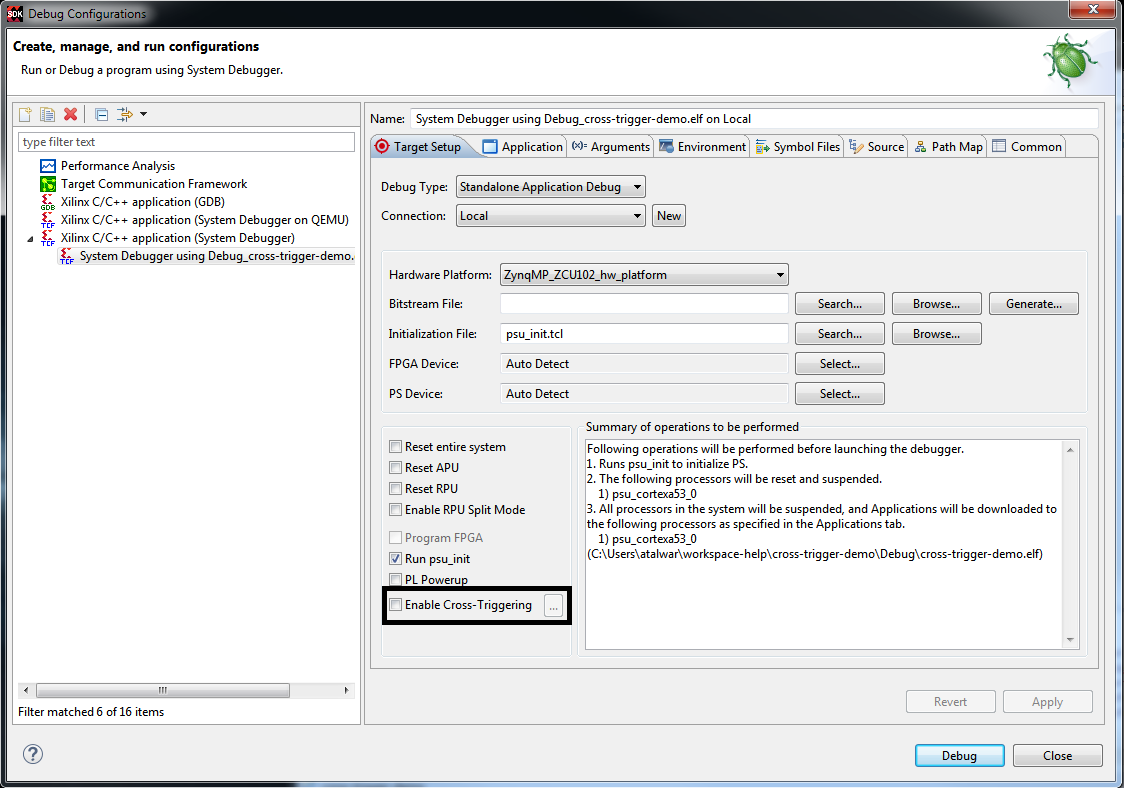This screenshot has width=1124, height=788.
Task: Click Select for FPGA Device
Action: click(x=839, y=364)
